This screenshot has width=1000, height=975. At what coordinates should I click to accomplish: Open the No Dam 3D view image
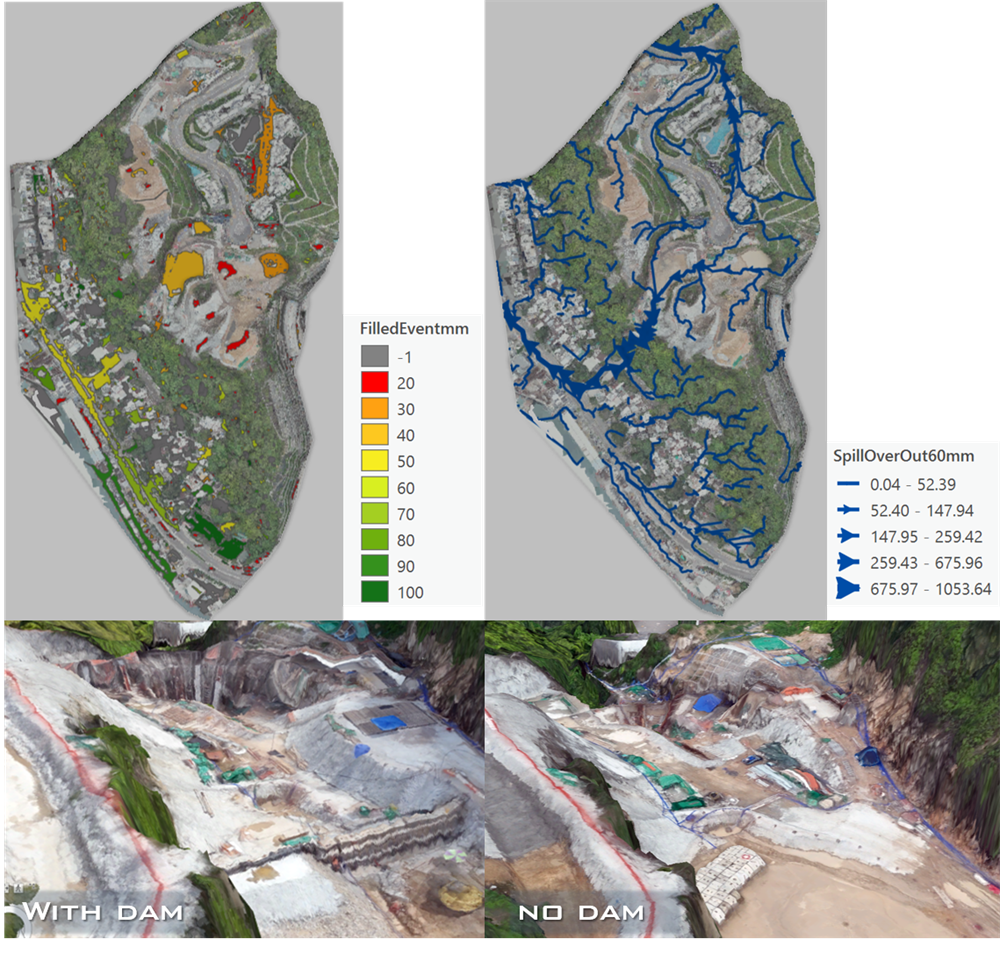point(741,780)
